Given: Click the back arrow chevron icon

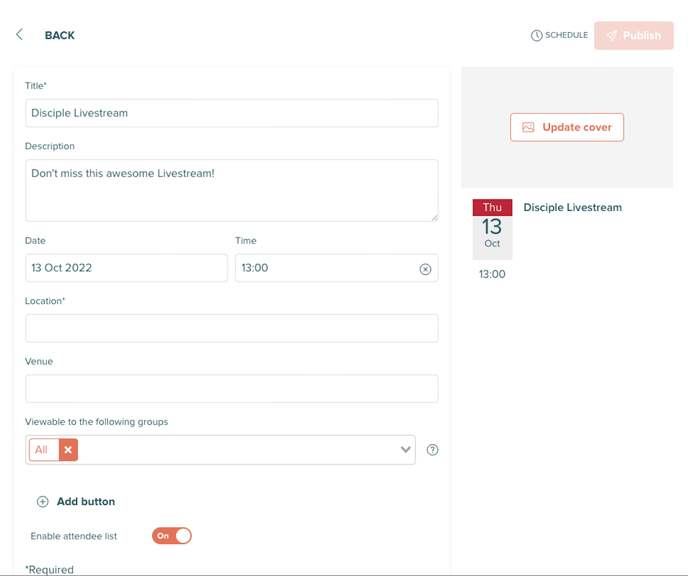Looking at the screenshot, I should pos(19,35).
